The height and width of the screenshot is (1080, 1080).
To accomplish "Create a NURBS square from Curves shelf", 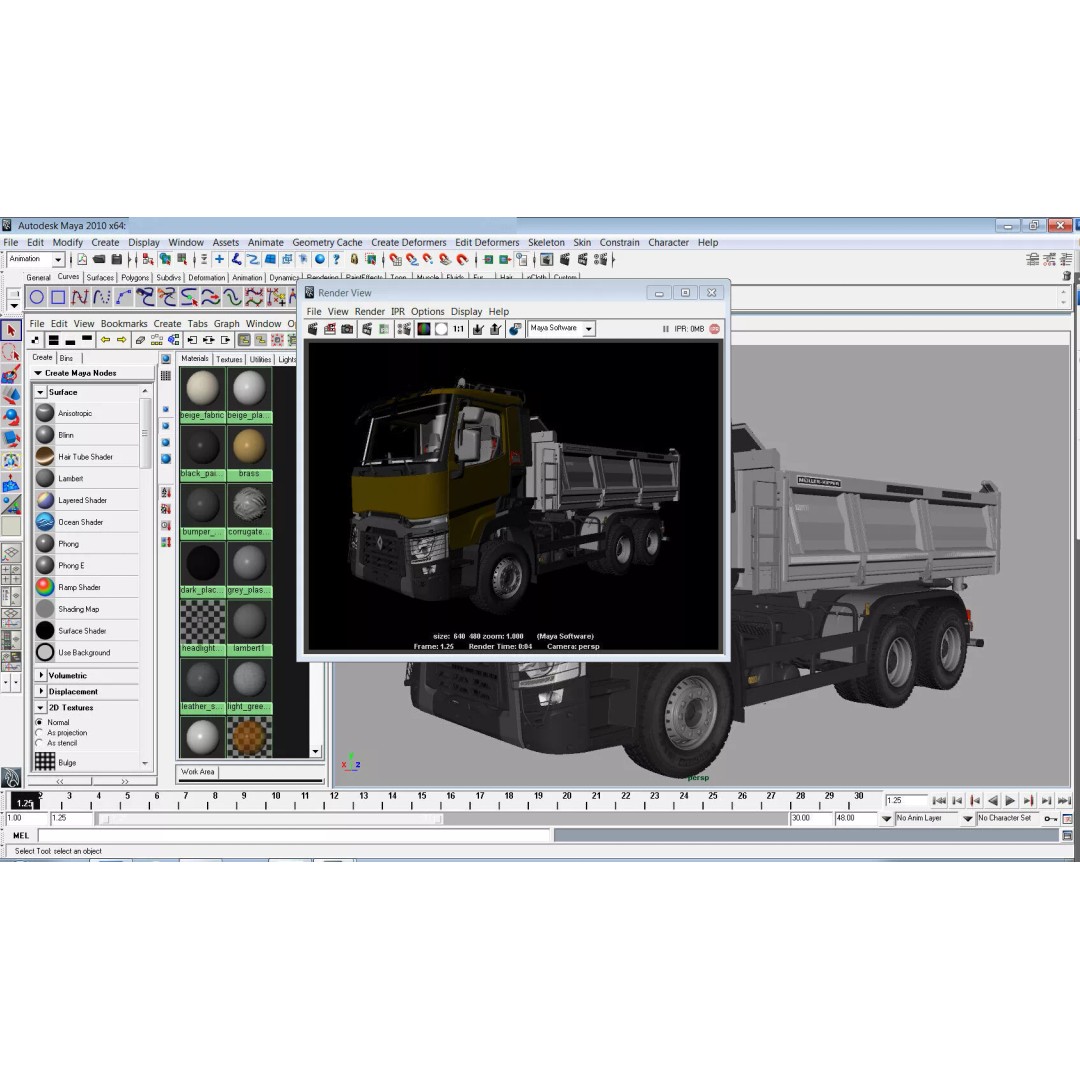I will (58, 298).
